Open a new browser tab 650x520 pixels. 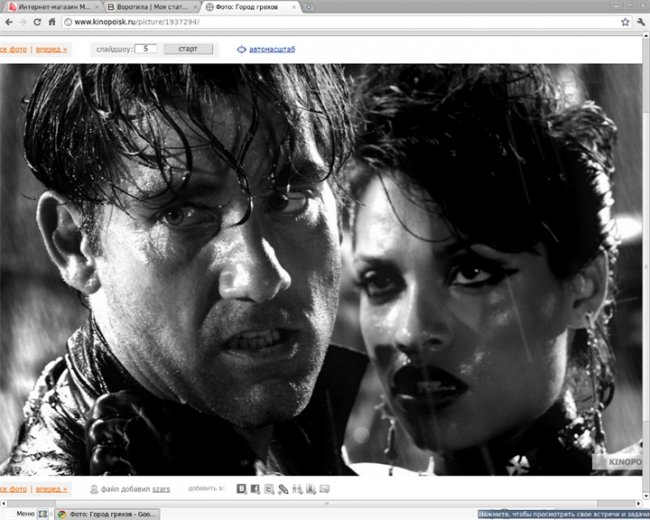(309, 6)
